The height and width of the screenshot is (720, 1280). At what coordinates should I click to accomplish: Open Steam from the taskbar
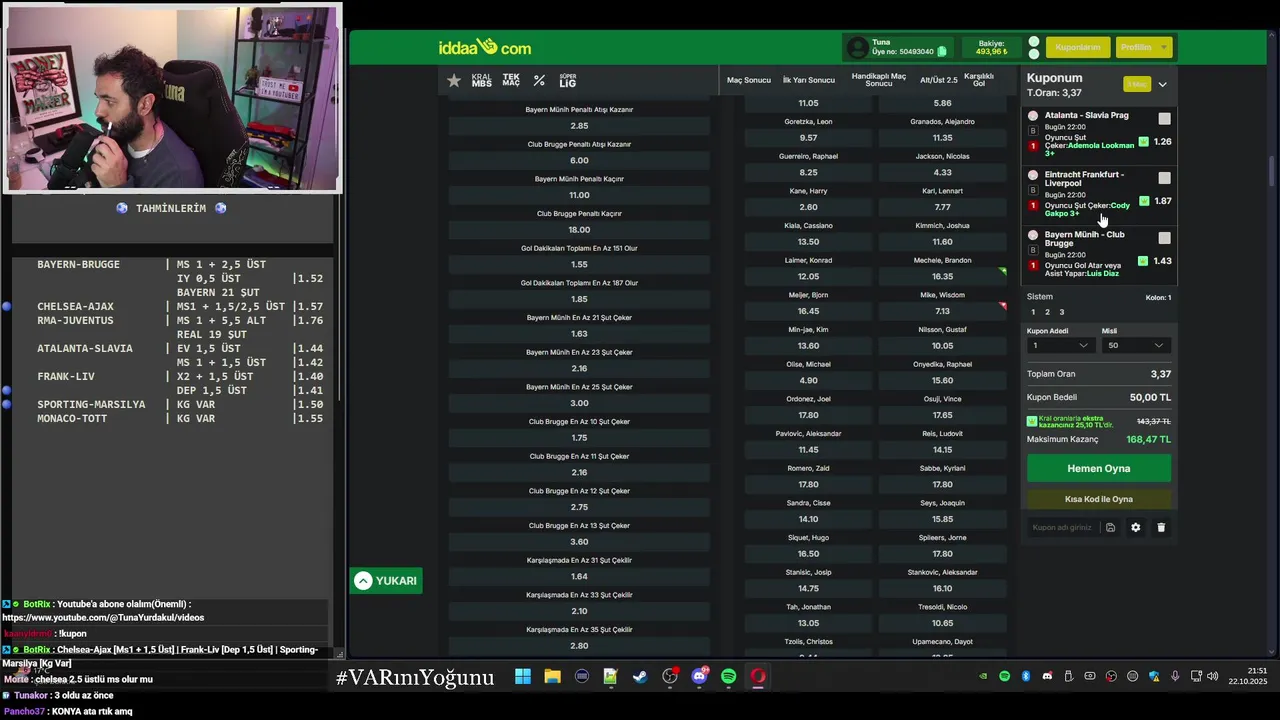(x=640, y=677)
